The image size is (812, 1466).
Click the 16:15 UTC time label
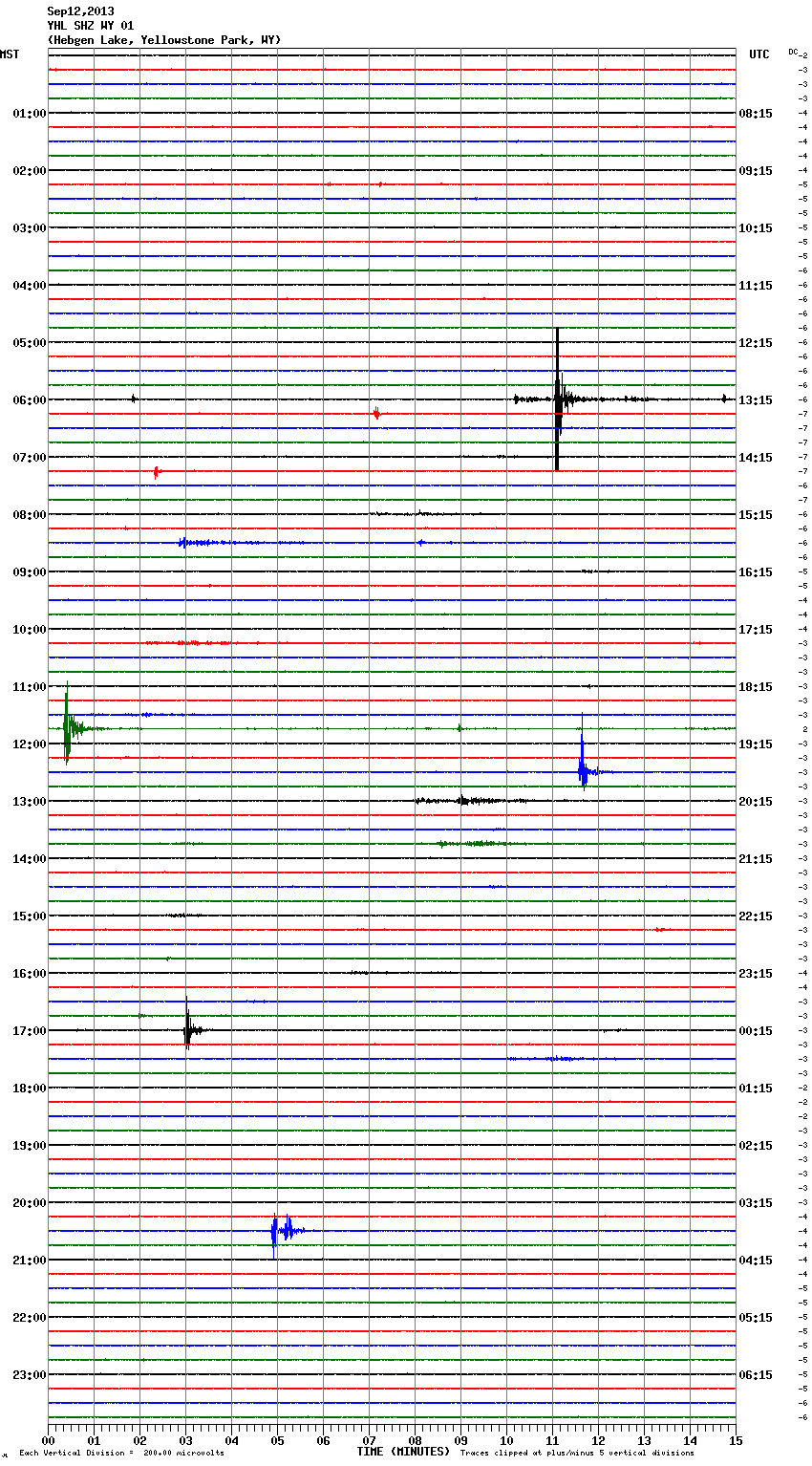(756, 572)
